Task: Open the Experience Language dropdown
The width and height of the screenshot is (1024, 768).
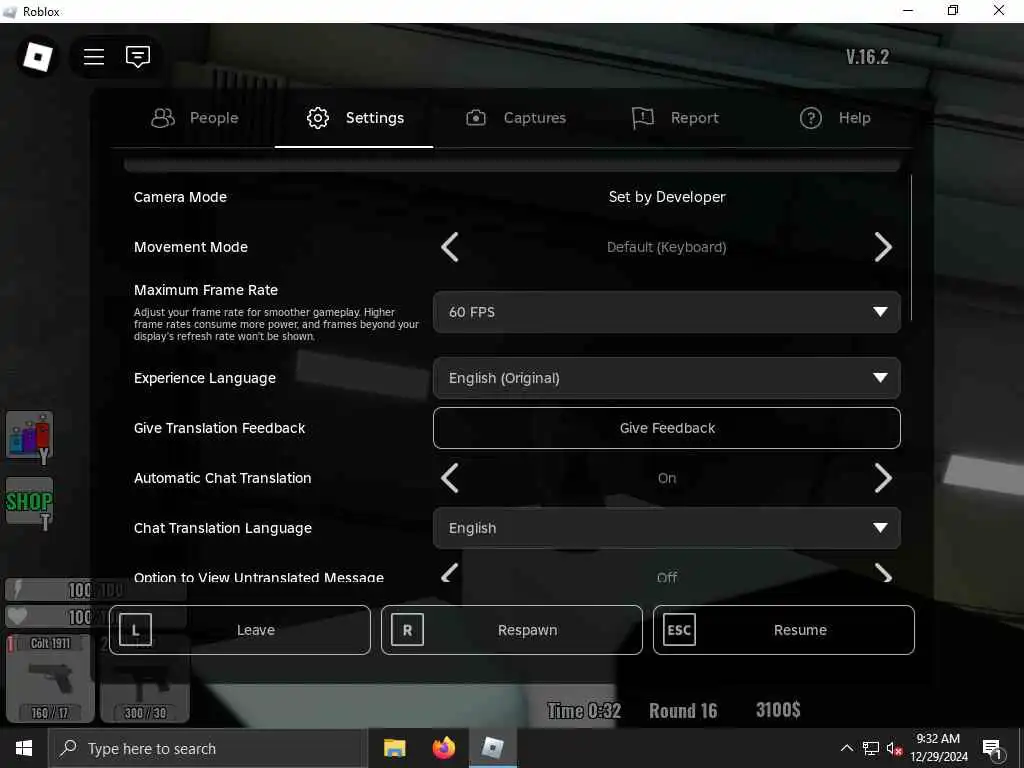Action: (667, 378)
